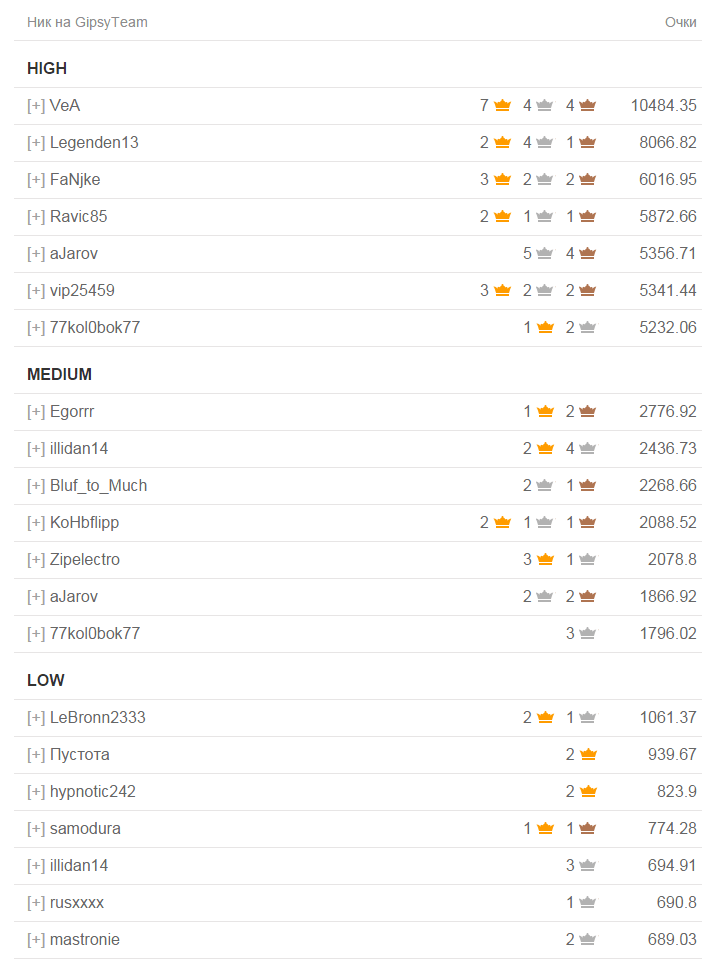
Task: Click Egorrr's bronze crown icon
Action: click(x=587, y=411)
